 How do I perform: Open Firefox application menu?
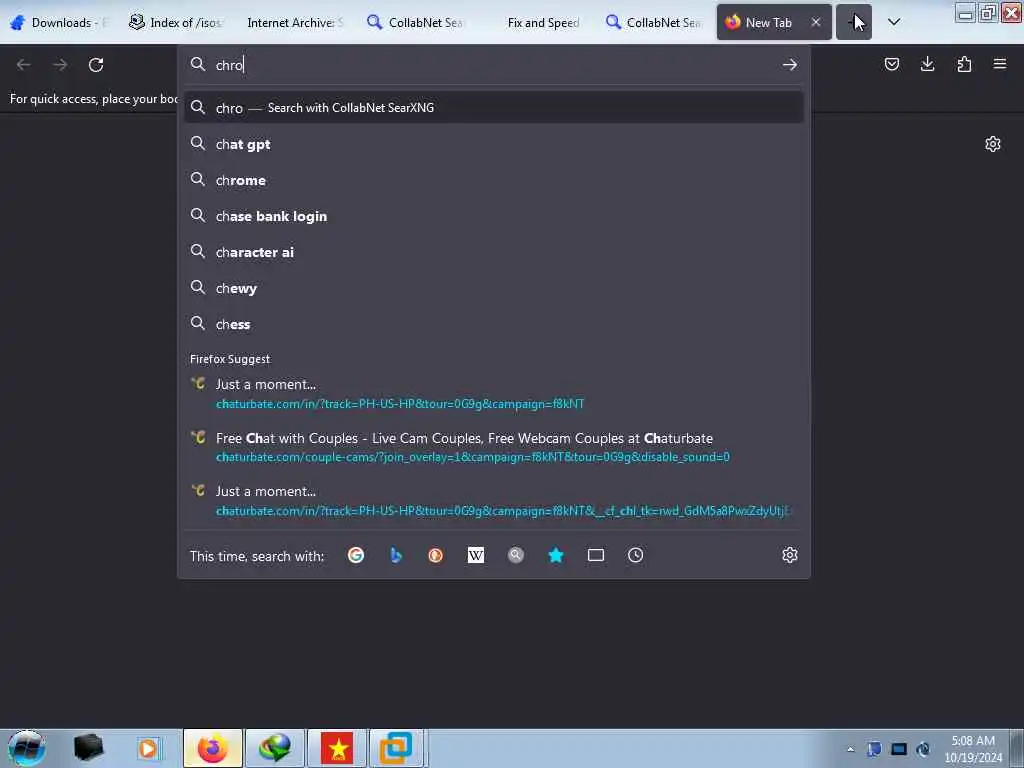1000,64
